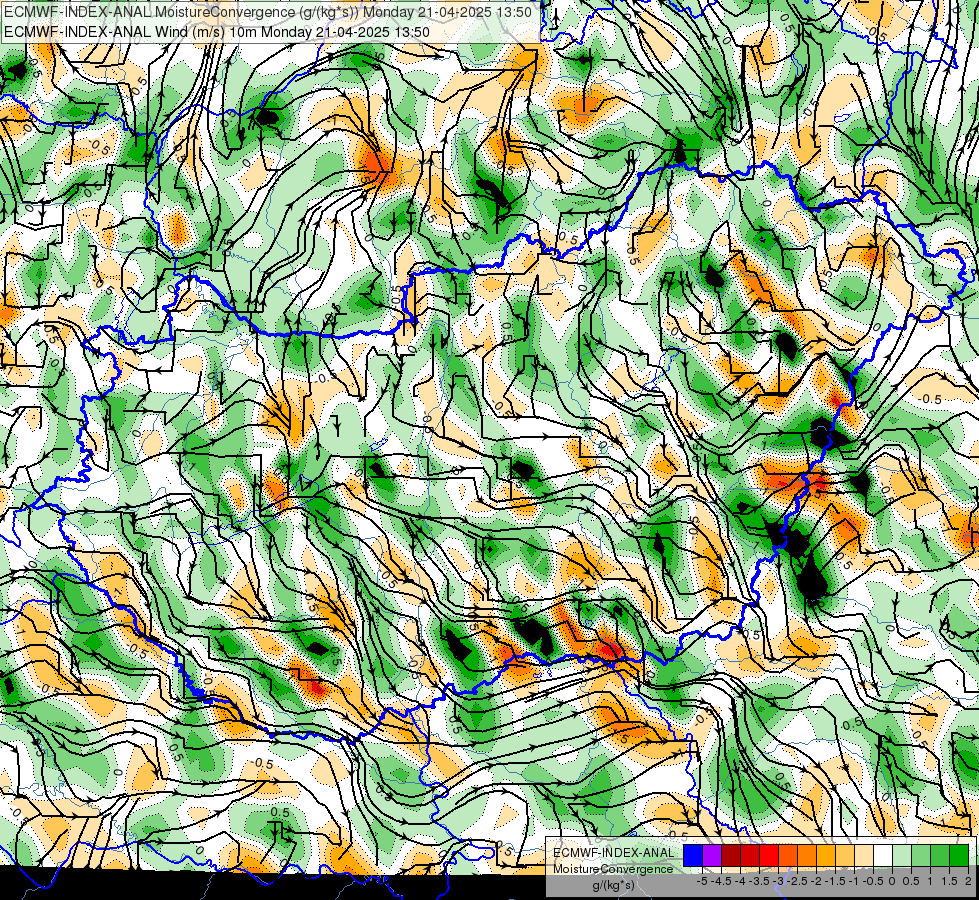Select the lightest green legend swatch

point(902,856)
